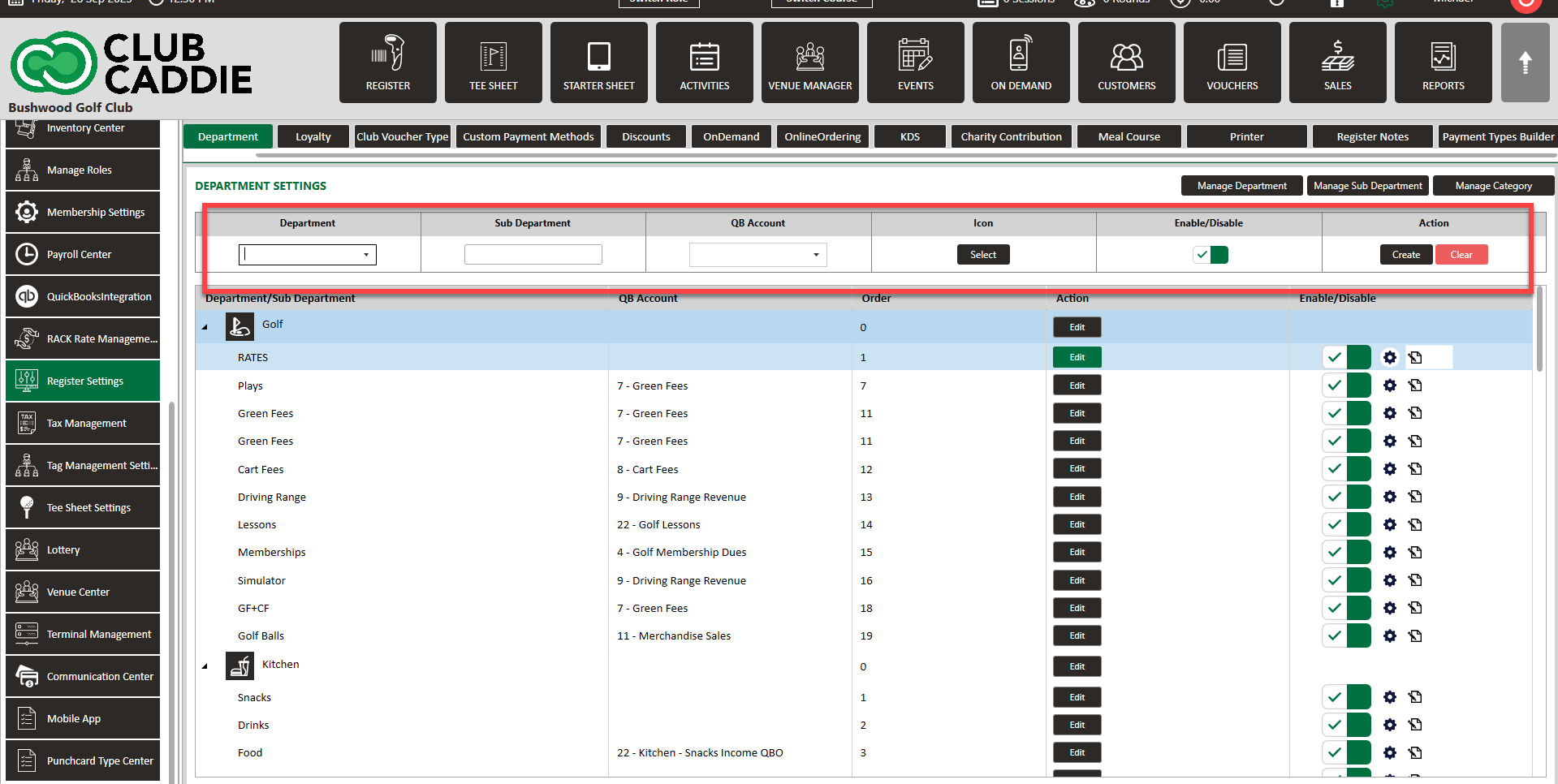Image resolution: width=1558 pixels, height=784 pixels.
Task: Open gear settings for Cart Fees row
Action: [x=1390, y=469]
